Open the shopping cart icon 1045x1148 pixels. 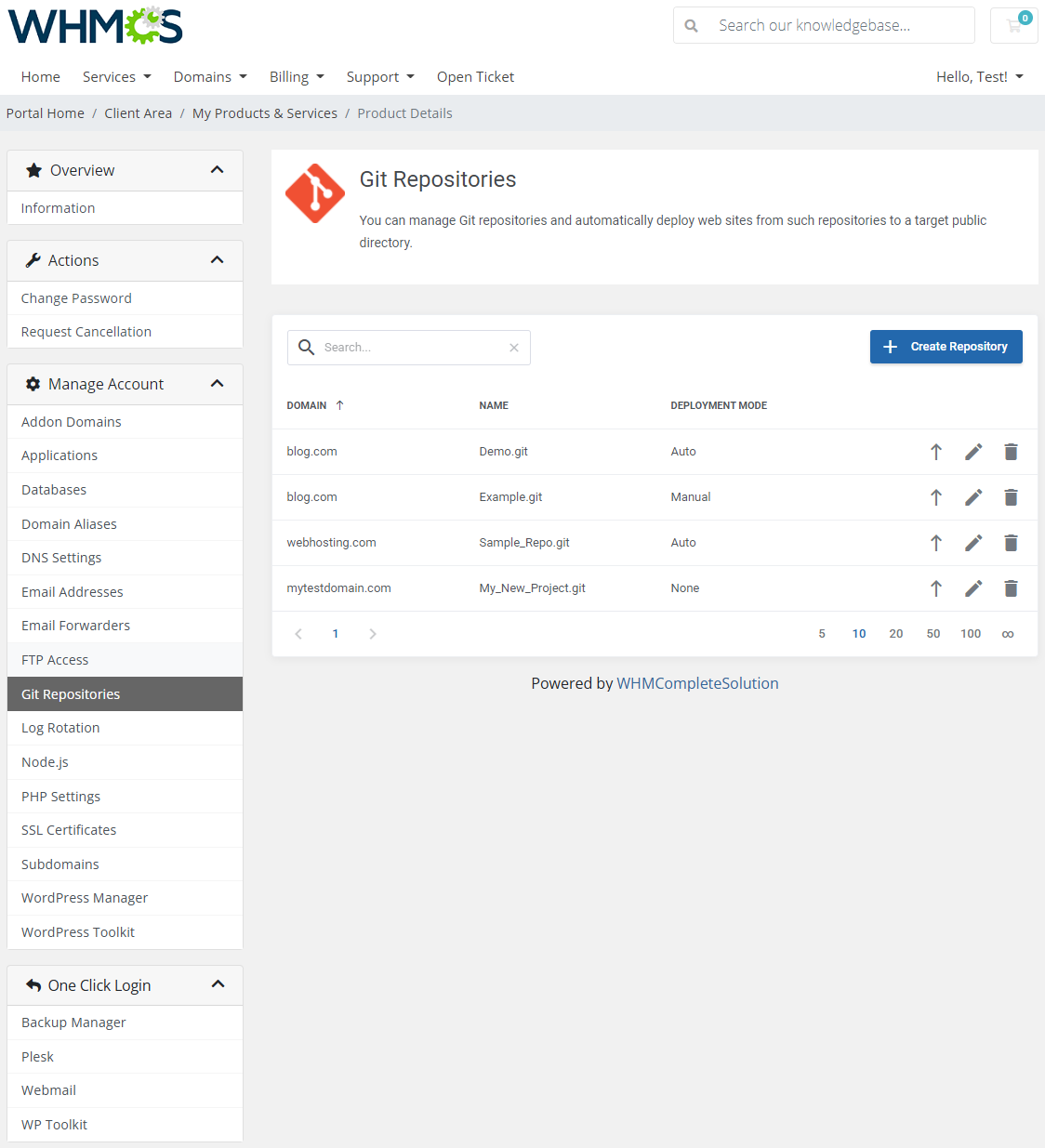pyautogui.click(x=1013, y=25)
